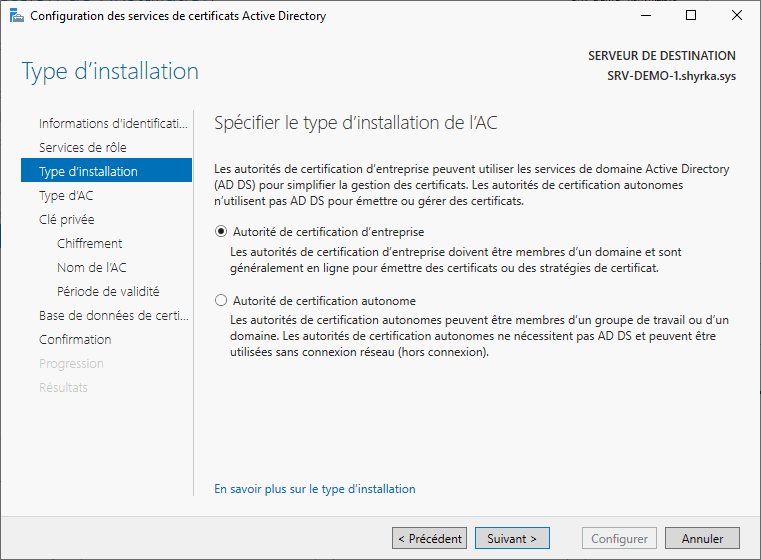Image resolution: width=761 pixels, height=560 pixels.
Task: Open the Services de rôle step
Action: pyautogui.click(x=82, y=147)
